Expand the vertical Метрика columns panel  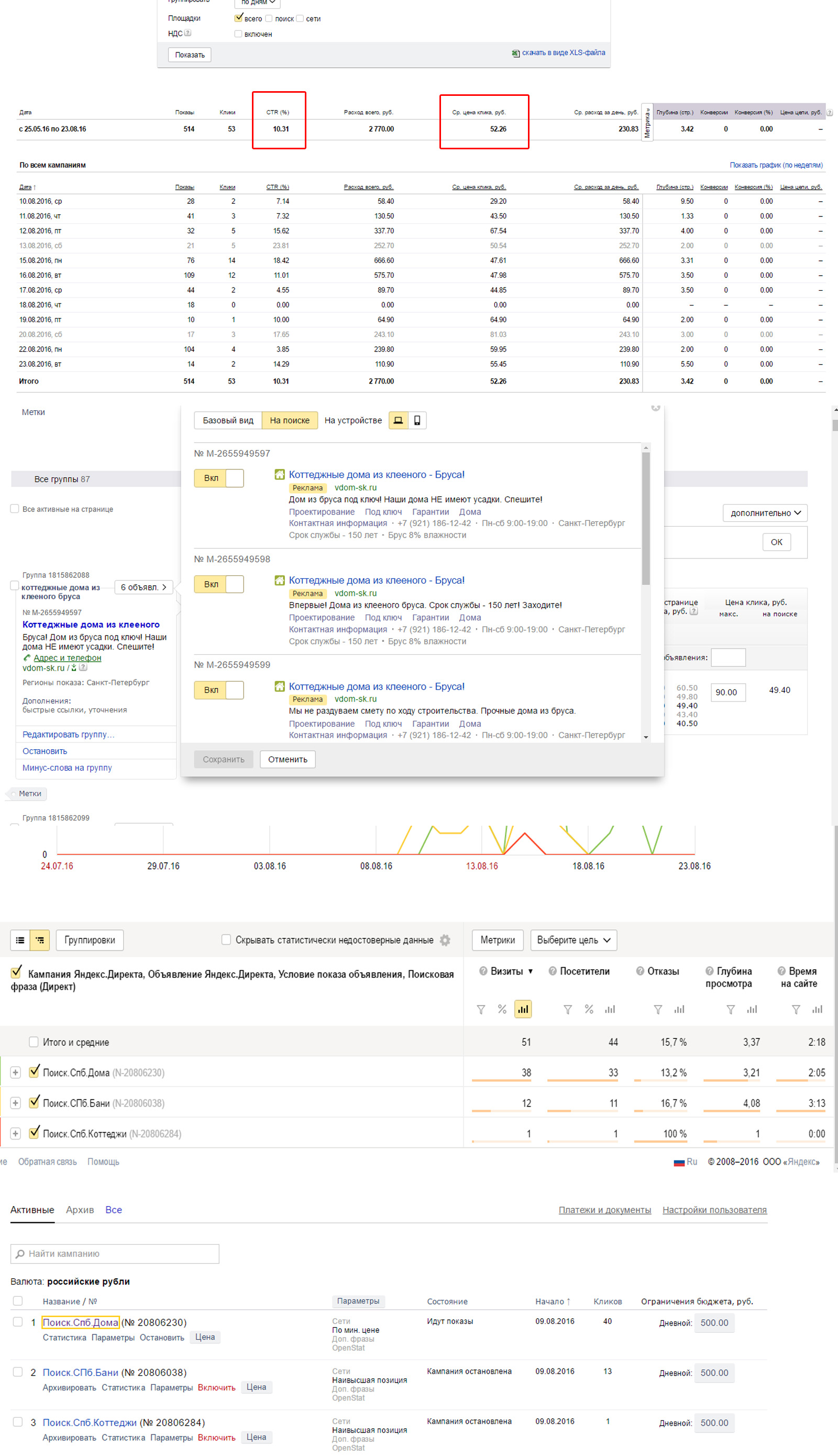tap(647, 123)
